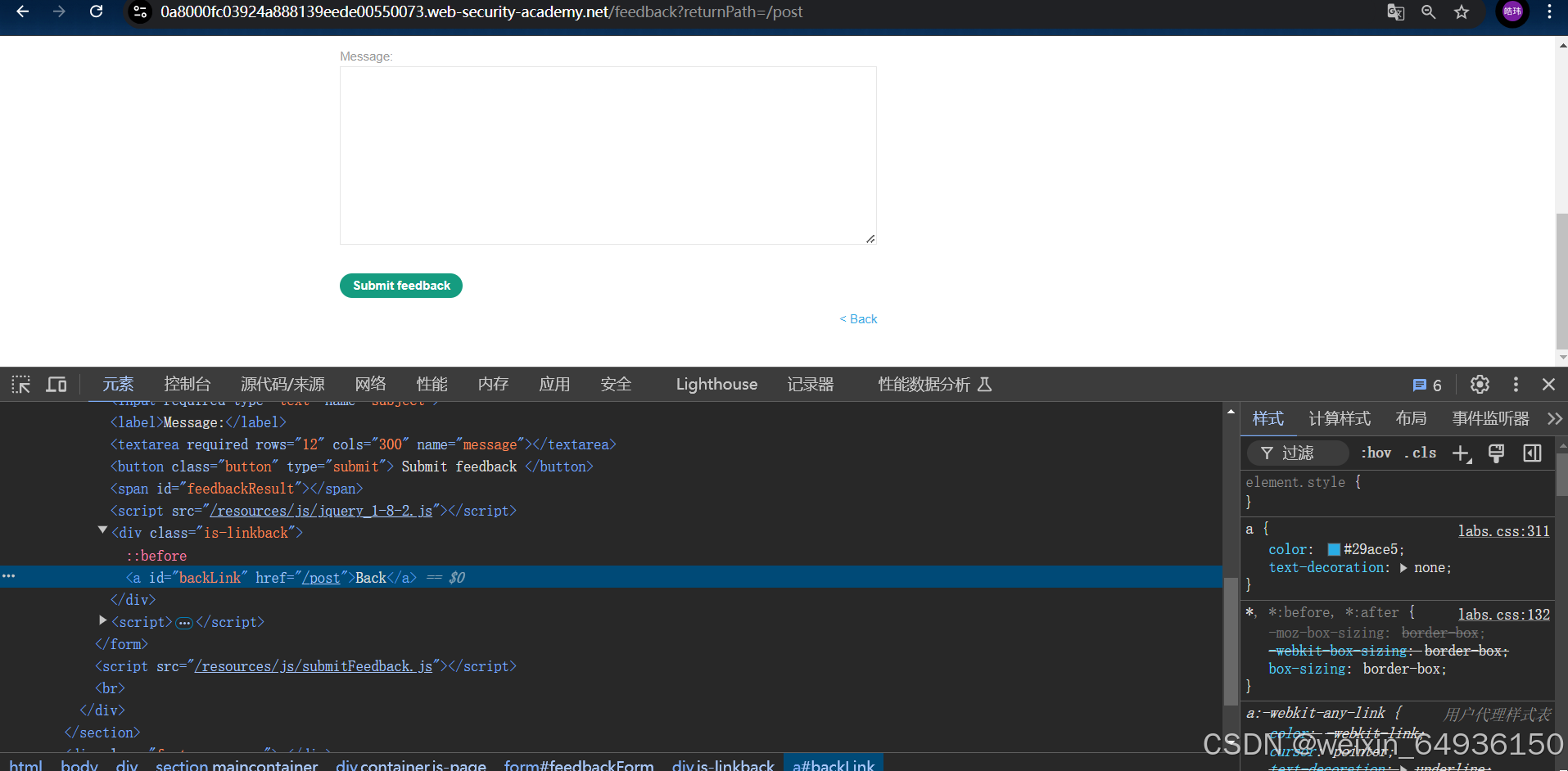Toggle .cls element classes panel

[1421, 453]
